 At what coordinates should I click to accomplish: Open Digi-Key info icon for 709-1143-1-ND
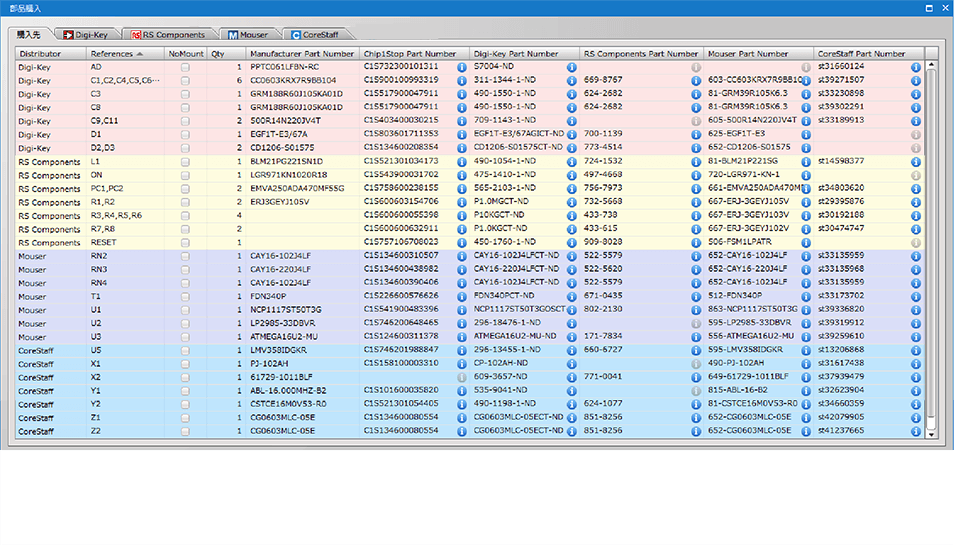[572, 121]
